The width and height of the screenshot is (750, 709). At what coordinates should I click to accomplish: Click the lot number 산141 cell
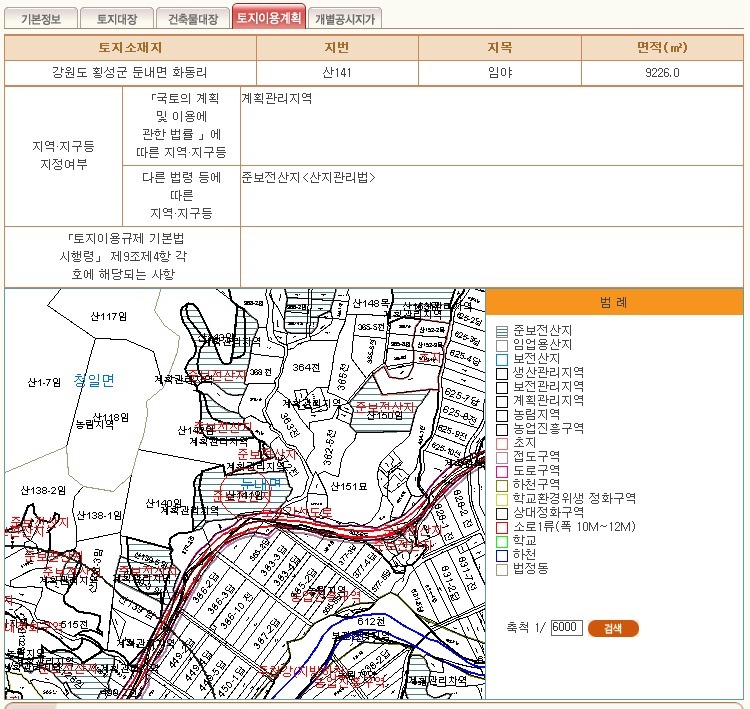click(x=337, y=73)
